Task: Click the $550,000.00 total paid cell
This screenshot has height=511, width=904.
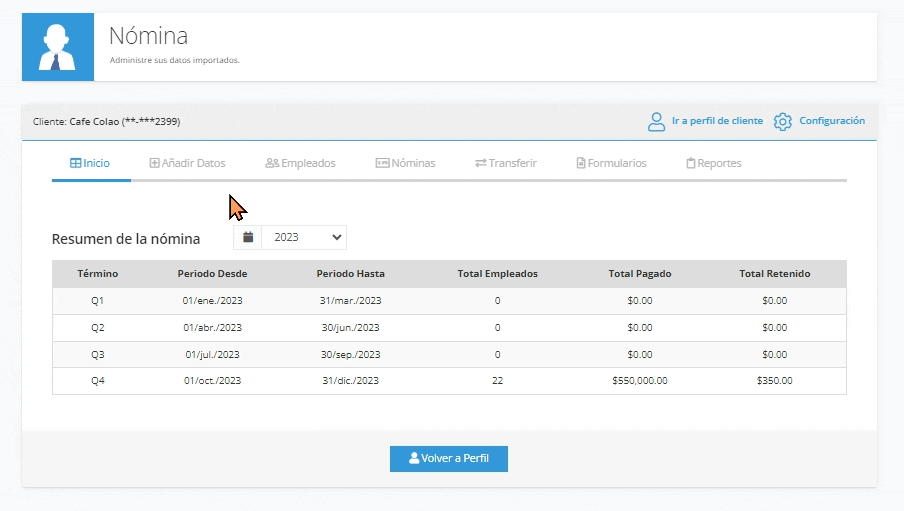Action: pos(640,381)
